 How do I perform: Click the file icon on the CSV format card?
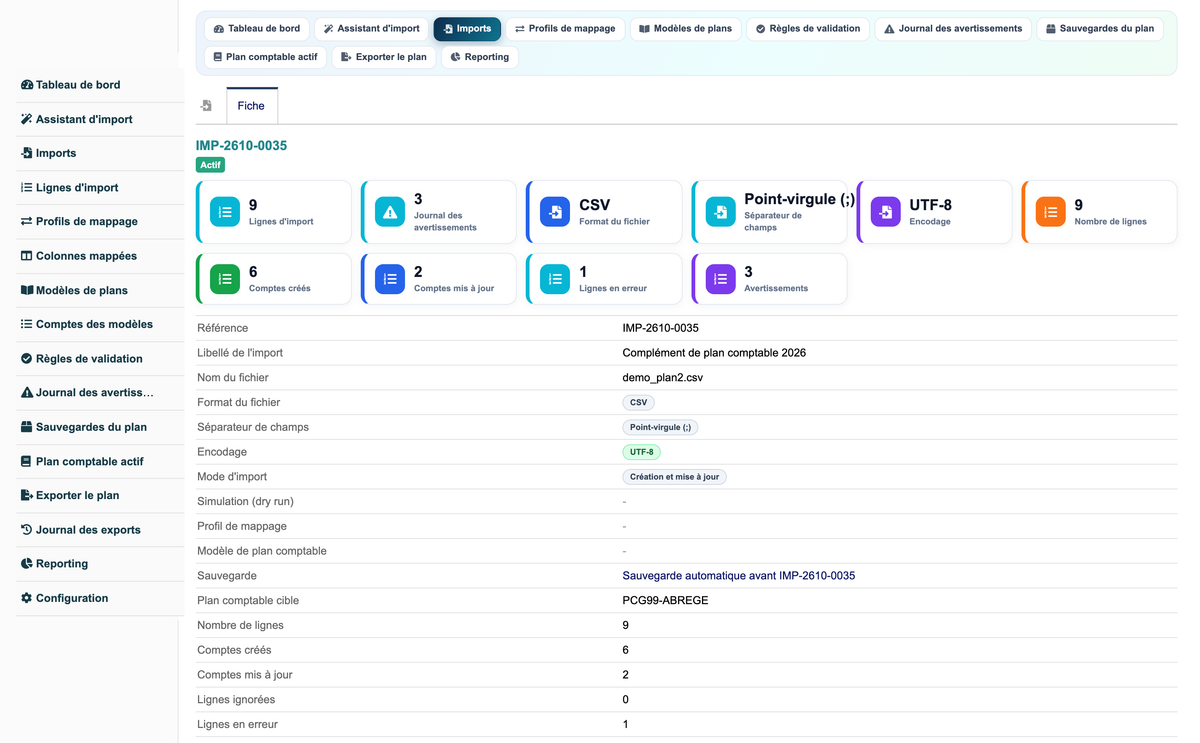(555, 212)
